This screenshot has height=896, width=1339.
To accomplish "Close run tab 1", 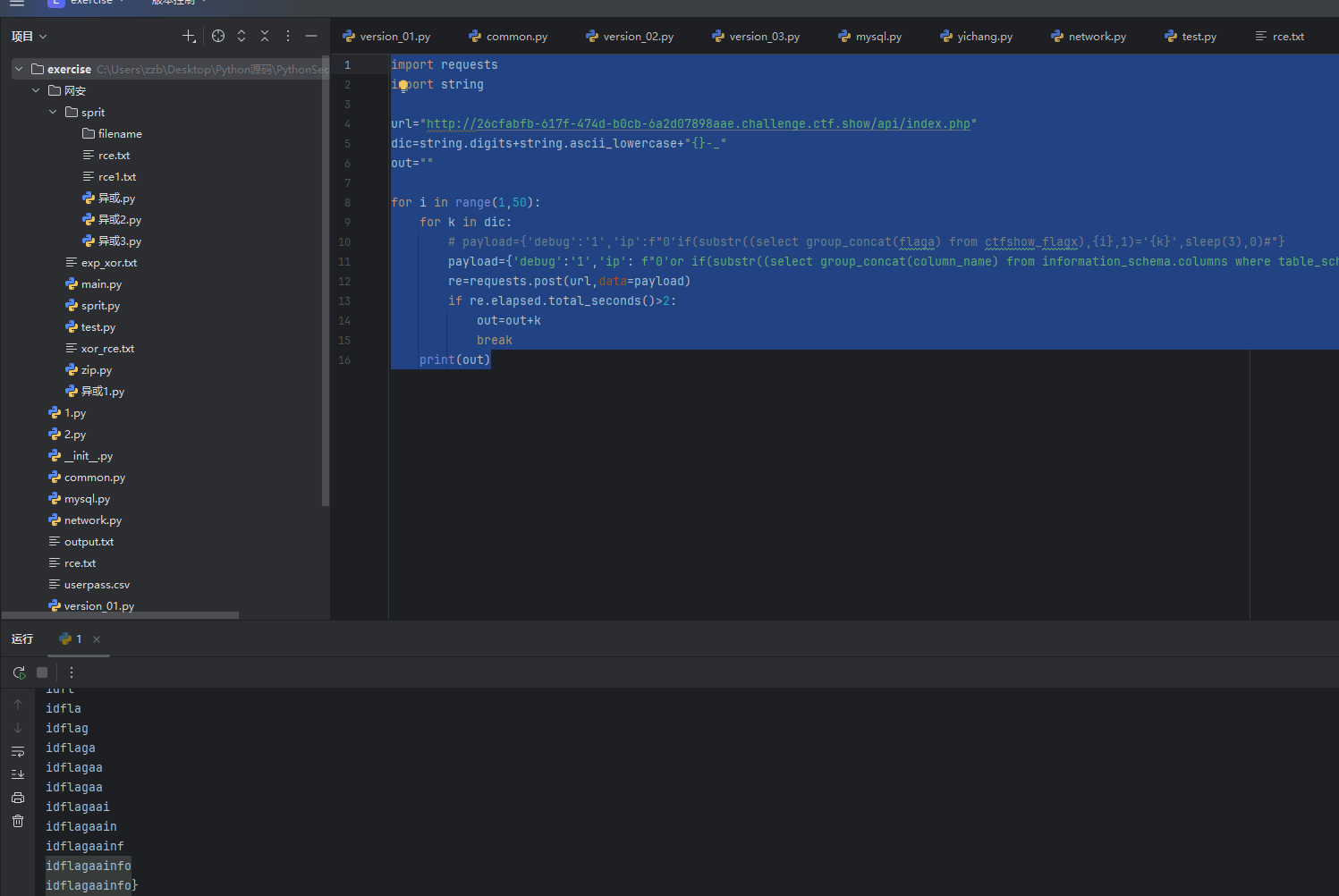I will coord(97,638).
